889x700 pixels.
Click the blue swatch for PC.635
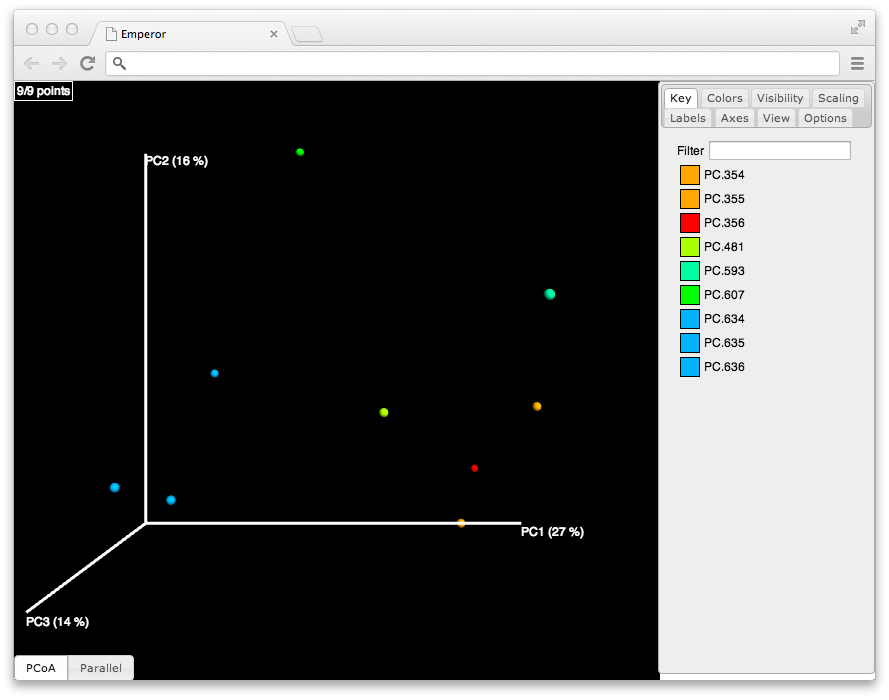coord(689,343)
